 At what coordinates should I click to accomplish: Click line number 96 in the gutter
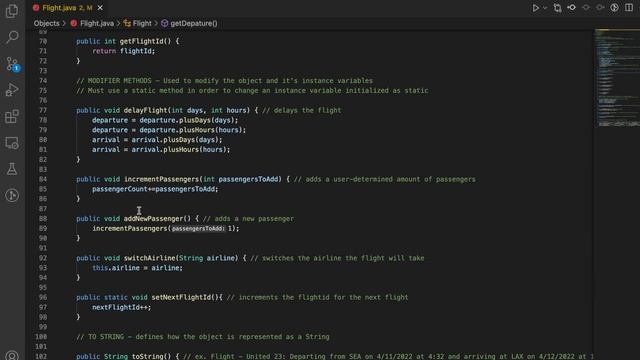43,297
